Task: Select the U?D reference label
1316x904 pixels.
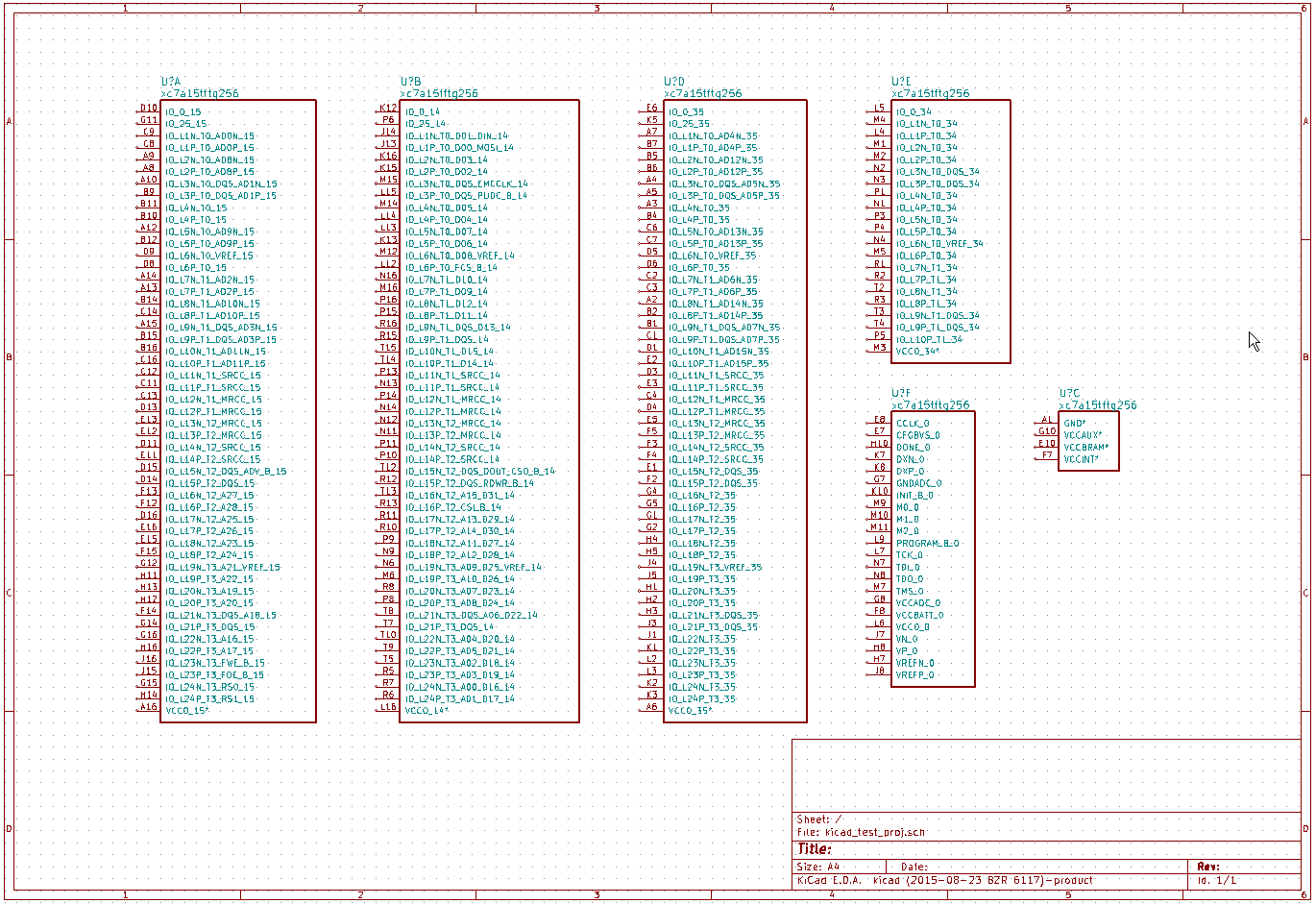Action: (674, 83)
